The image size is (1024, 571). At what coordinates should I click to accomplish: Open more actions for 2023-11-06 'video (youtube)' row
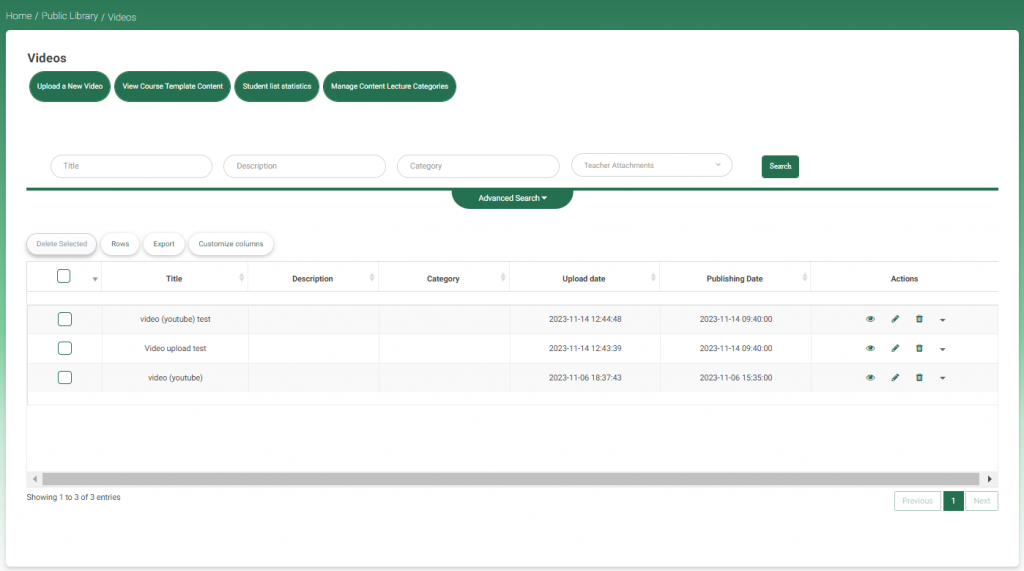click(942, 378)
